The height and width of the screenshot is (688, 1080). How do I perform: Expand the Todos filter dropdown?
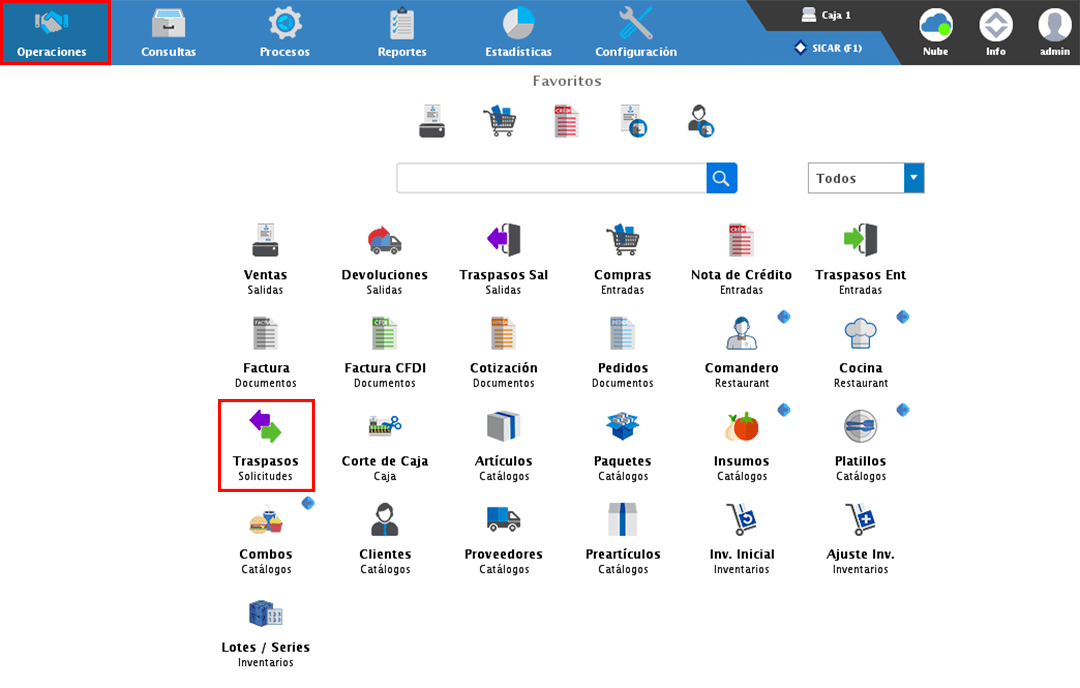(x=913, y=178)
